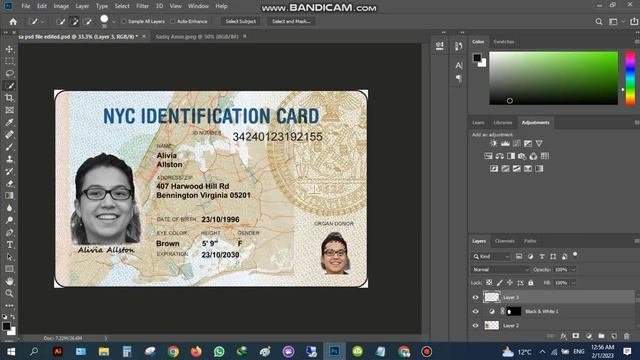Select the Zoom tool in toolbar
The image size is (640, 360).
9,293
